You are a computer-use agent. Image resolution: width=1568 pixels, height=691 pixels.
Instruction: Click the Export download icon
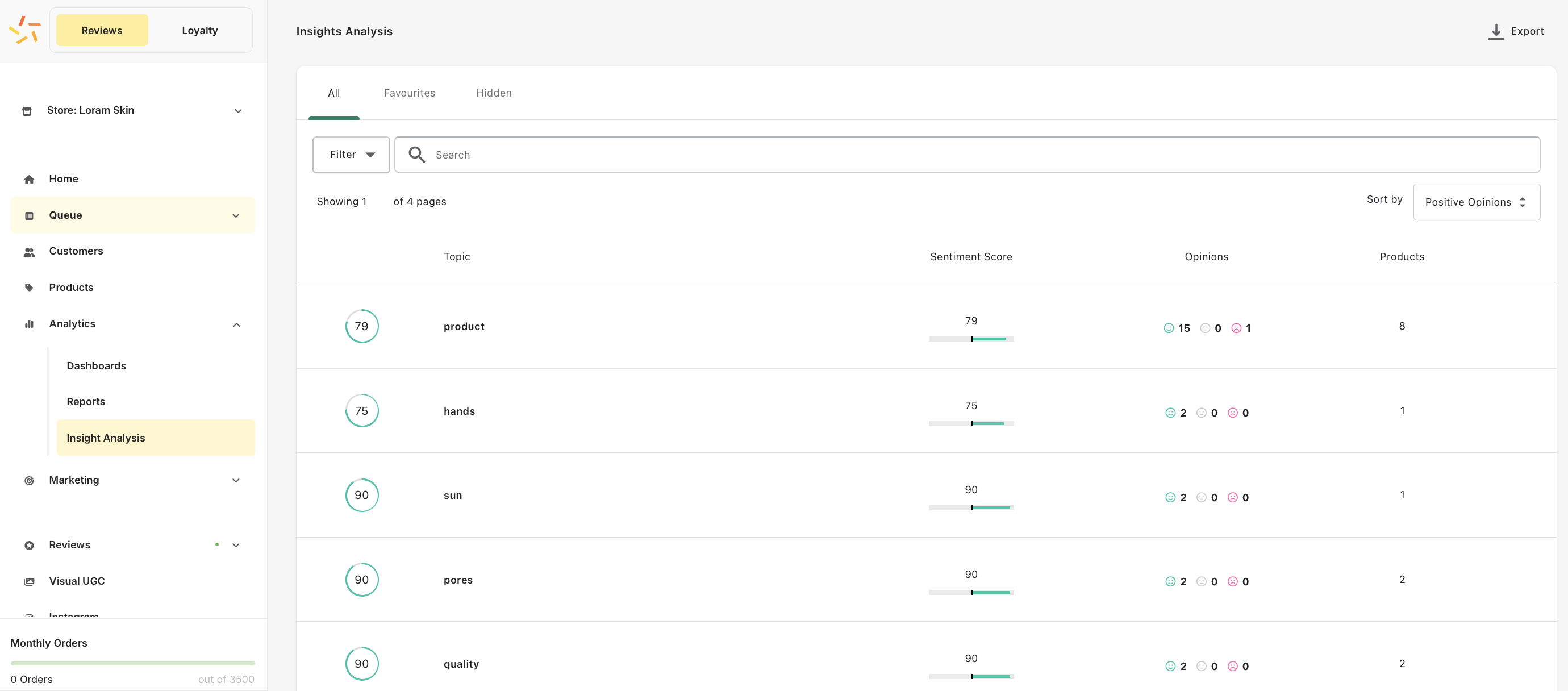pos(1495,32)
